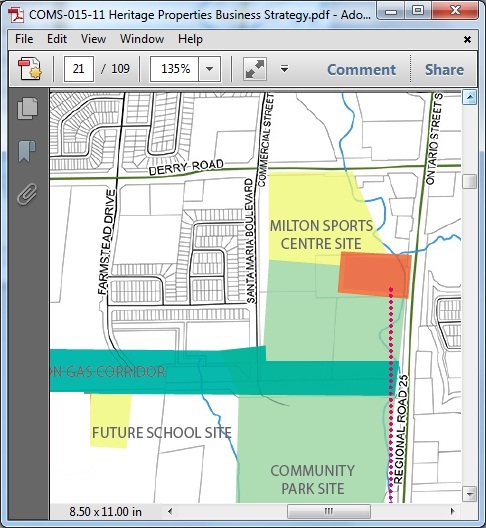Click the vertical scrollbar thumb
Image resolution: width=486 pixels, height=528 pixels.
[469, 182]
